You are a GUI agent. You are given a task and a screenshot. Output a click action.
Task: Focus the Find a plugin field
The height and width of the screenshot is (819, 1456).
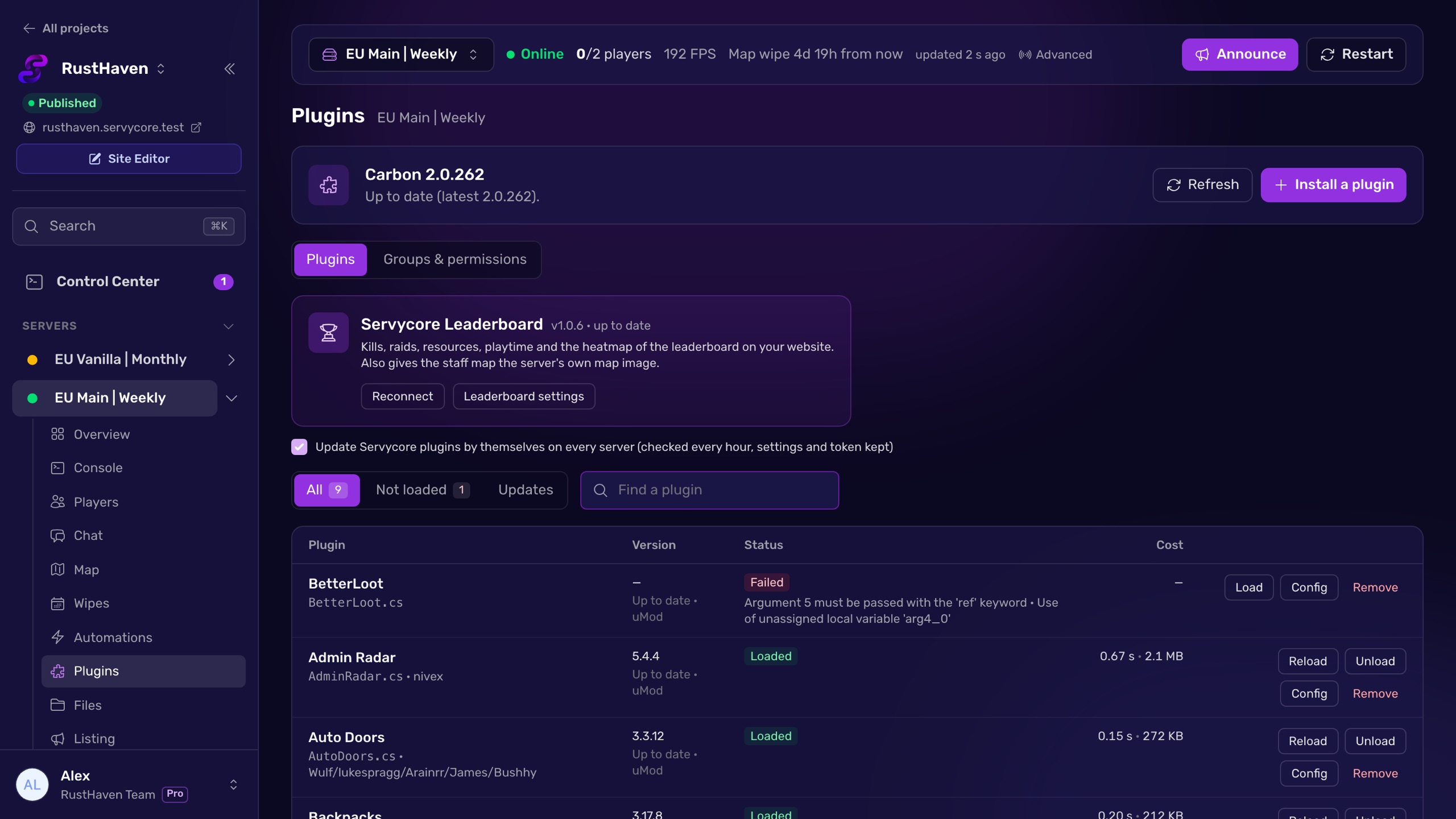click(709, 490)
